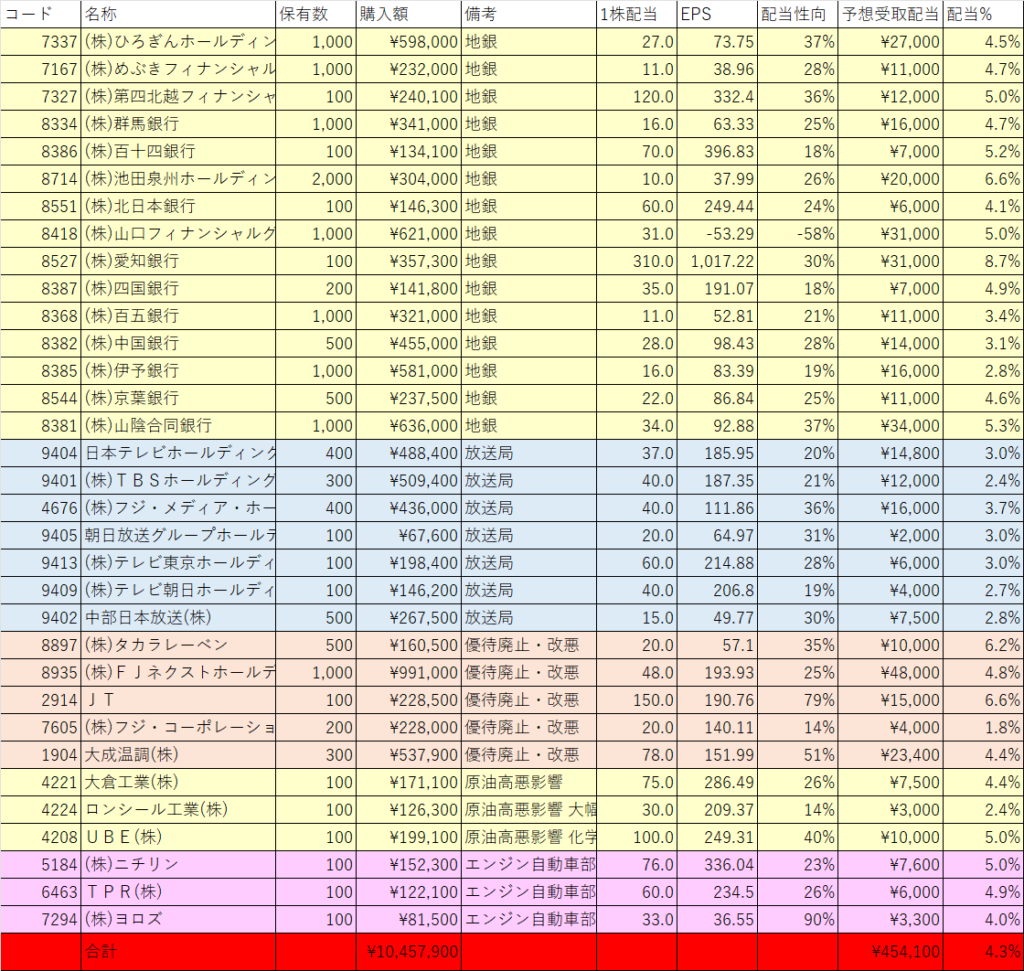Click stock code 7327
Viewport: 1024px width, 971px height.
click(59, 97)
